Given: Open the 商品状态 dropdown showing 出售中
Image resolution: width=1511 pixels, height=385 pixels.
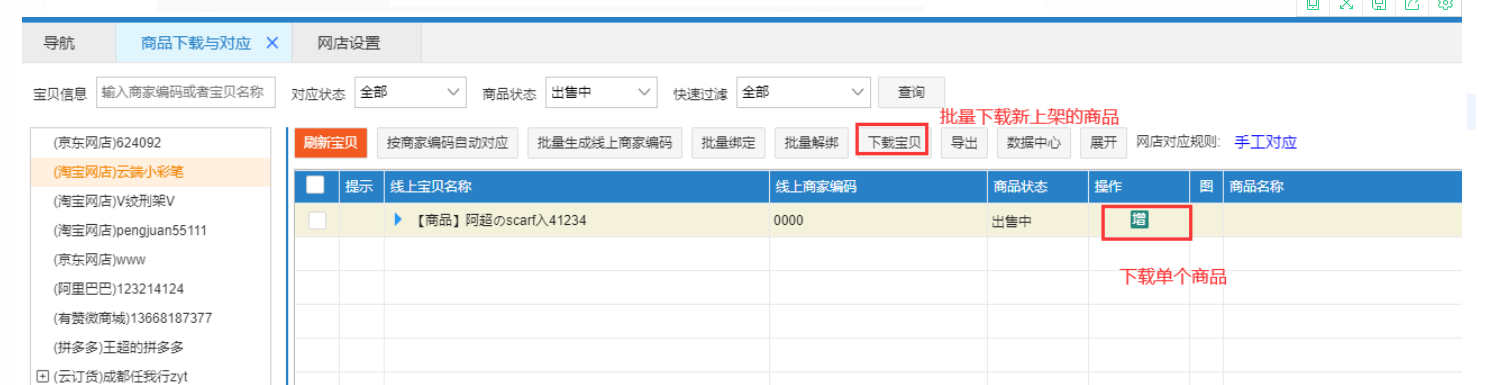Looking at the screenshot, I should point(601,92).
